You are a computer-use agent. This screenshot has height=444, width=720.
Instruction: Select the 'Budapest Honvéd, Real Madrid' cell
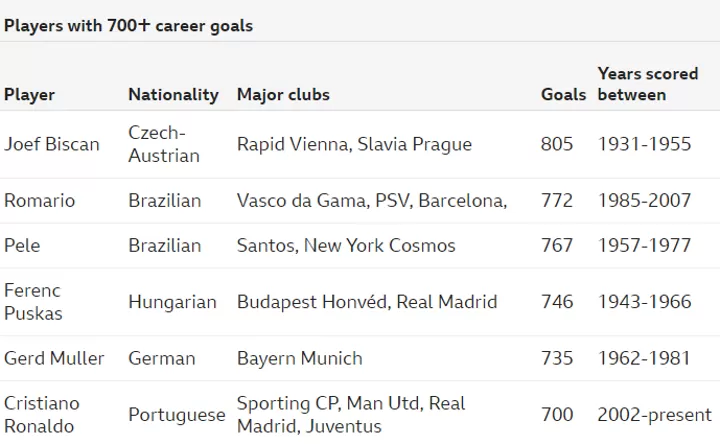(366, 302)
